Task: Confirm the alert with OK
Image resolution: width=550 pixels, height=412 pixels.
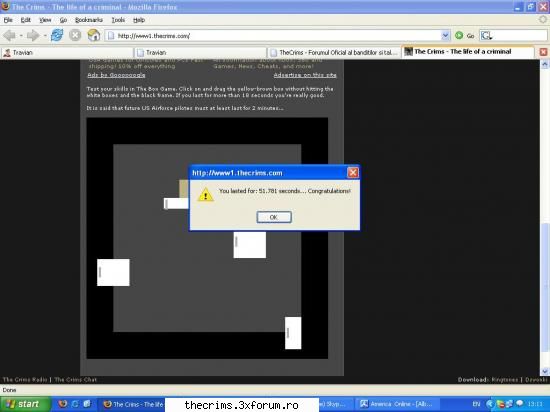Action: 274,217
